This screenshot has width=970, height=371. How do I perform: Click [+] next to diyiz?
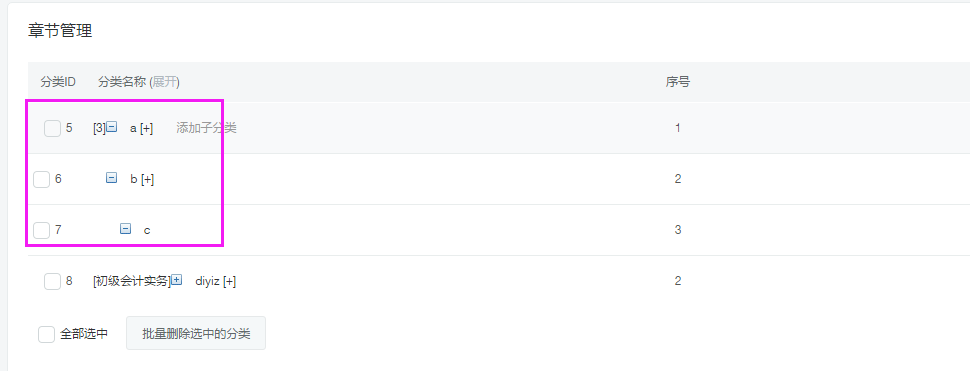229,281
